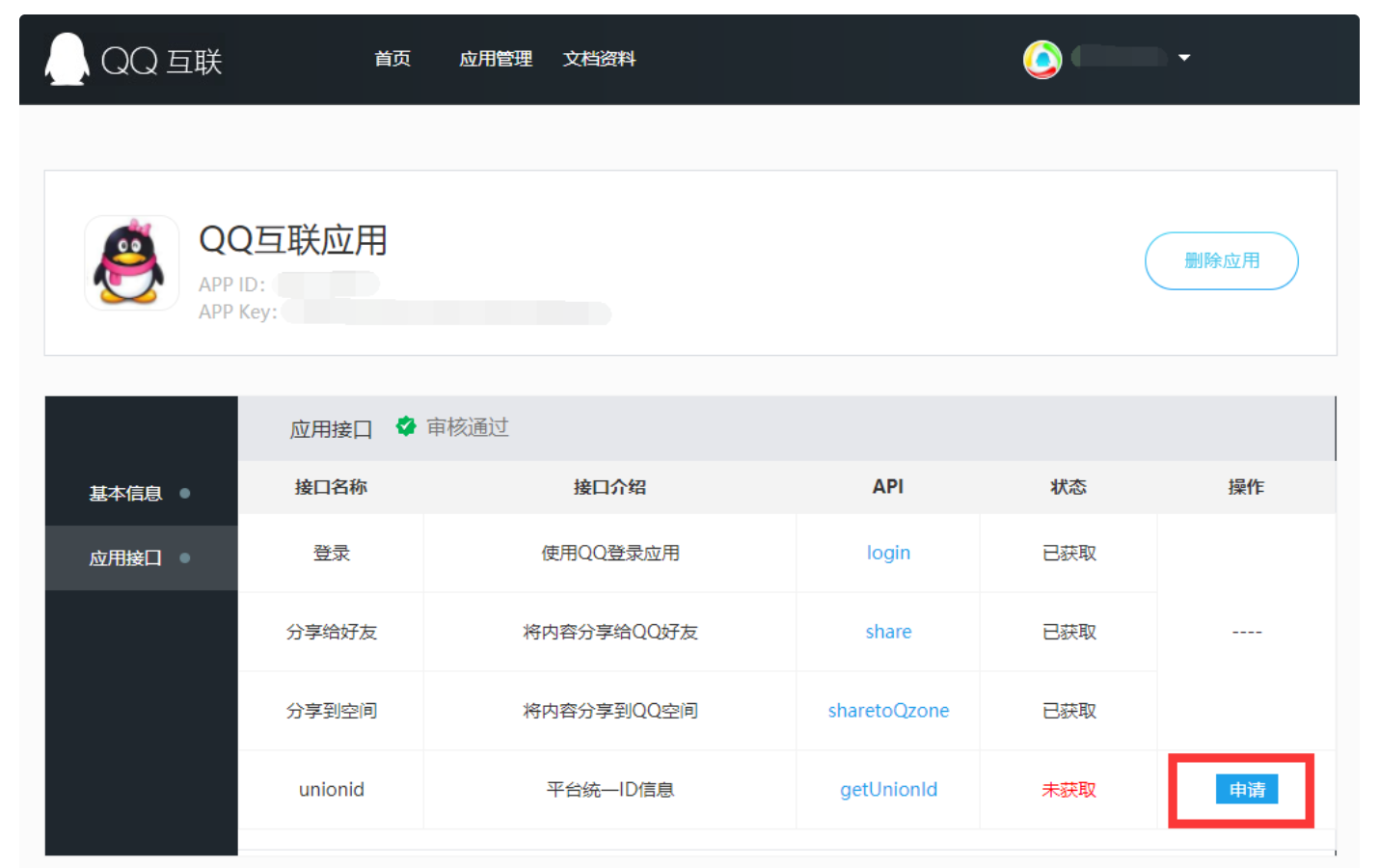Click the 将内容分享给QQ好友 description cell

point(609,633)
